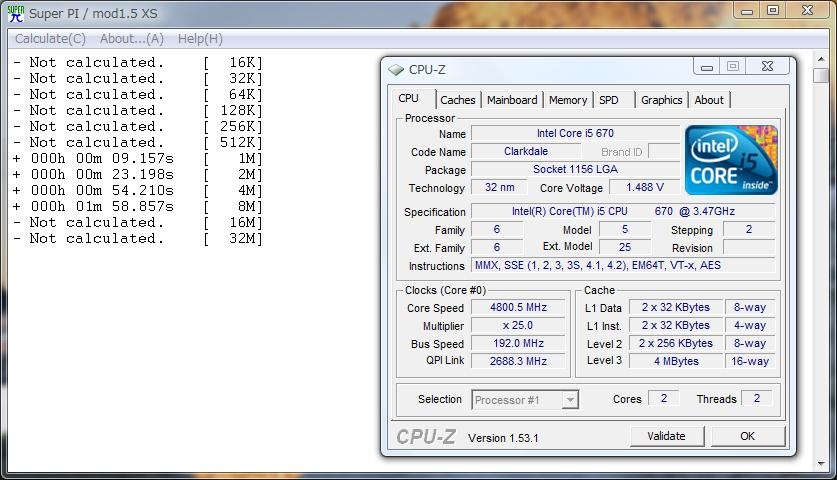Click the 1M result line 09.157s
The height and width of the screenshot is (480, 837).
click(138, 159)
